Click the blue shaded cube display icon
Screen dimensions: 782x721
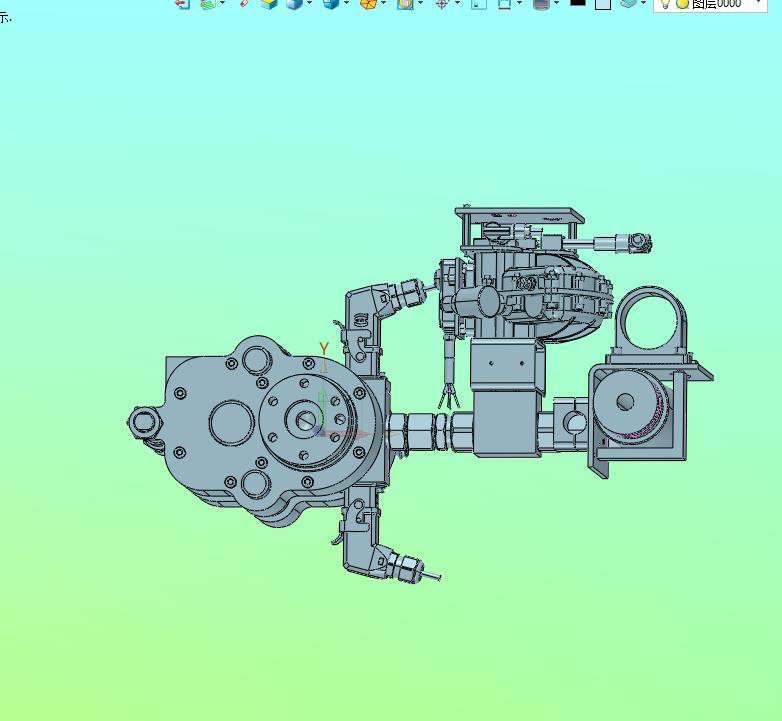pos(294,3)
